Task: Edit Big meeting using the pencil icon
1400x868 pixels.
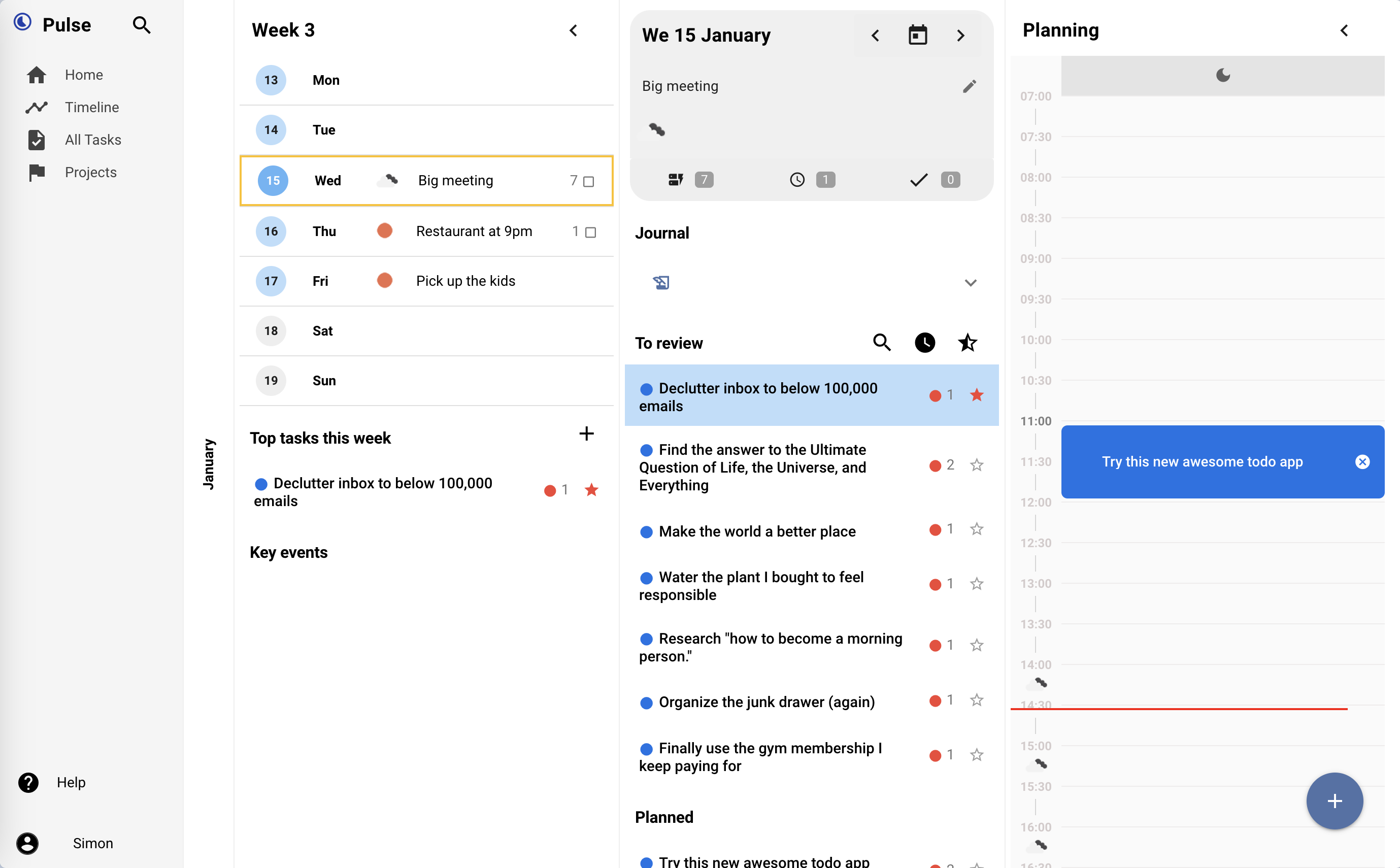Action: pyautogui.click(x=969, y=86)
